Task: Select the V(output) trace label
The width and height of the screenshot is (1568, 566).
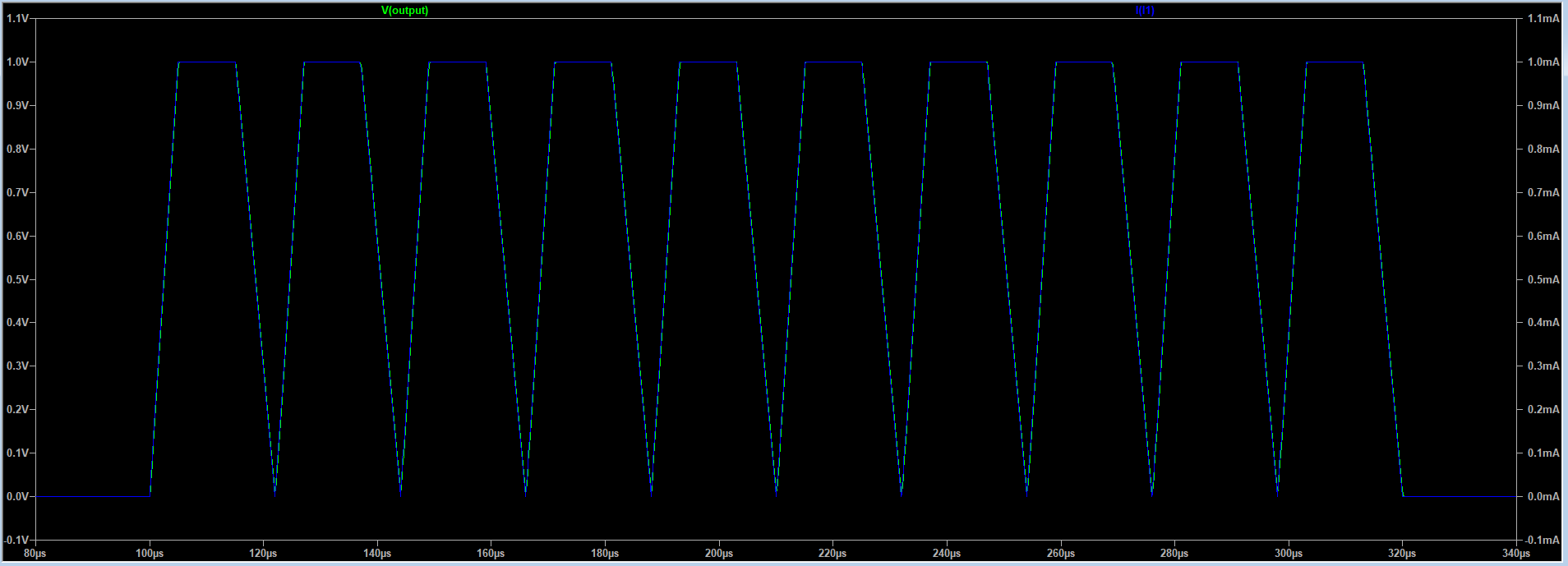Action: click(404, 11)
